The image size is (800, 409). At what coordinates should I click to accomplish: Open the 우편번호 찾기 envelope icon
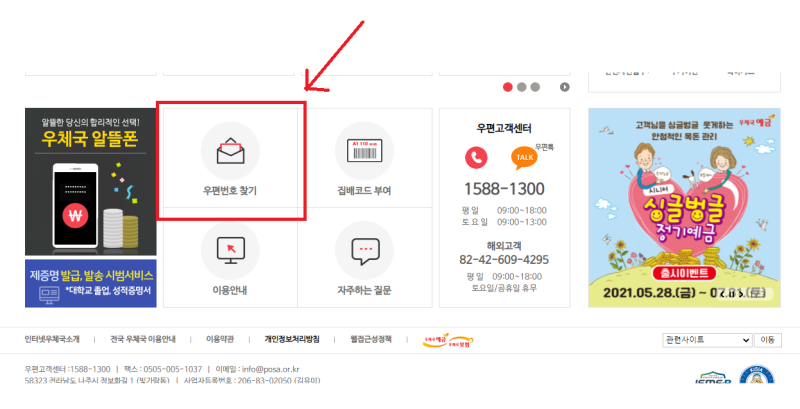[230, 151]
